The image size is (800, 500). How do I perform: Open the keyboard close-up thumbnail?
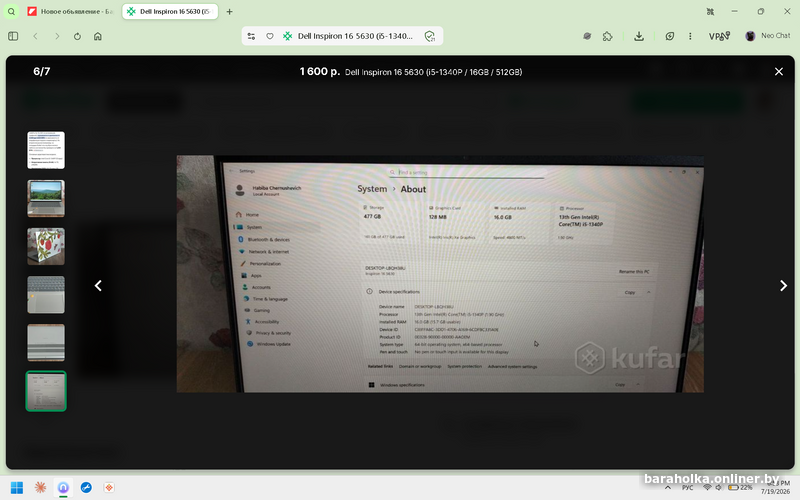46,295
